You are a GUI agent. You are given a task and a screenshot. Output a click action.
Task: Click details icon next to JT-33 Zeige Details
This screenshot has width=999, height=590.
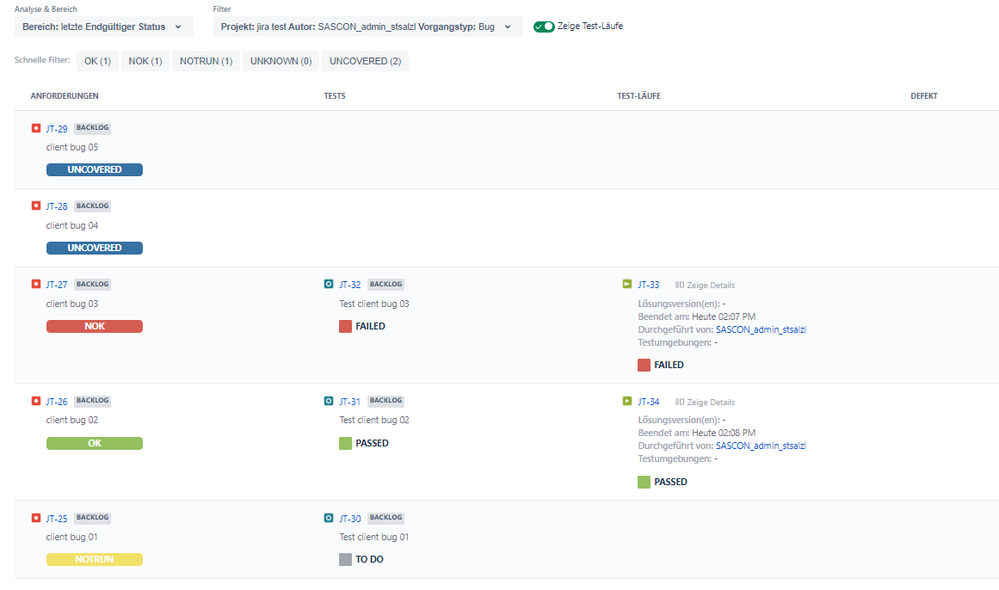tap(680, 285)
